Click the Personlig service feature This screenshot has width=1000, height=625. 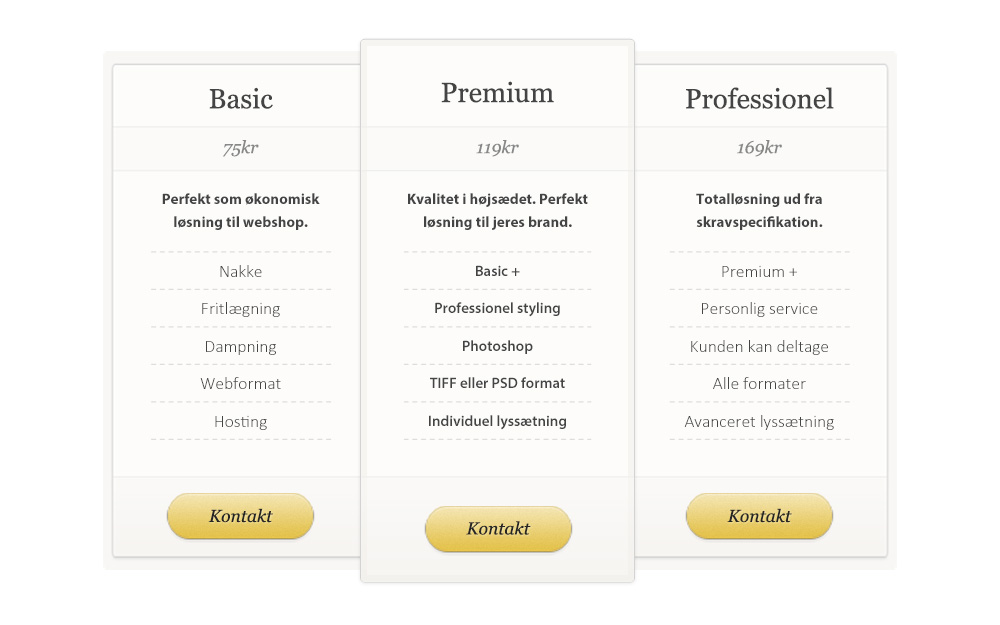click(759, 308)
